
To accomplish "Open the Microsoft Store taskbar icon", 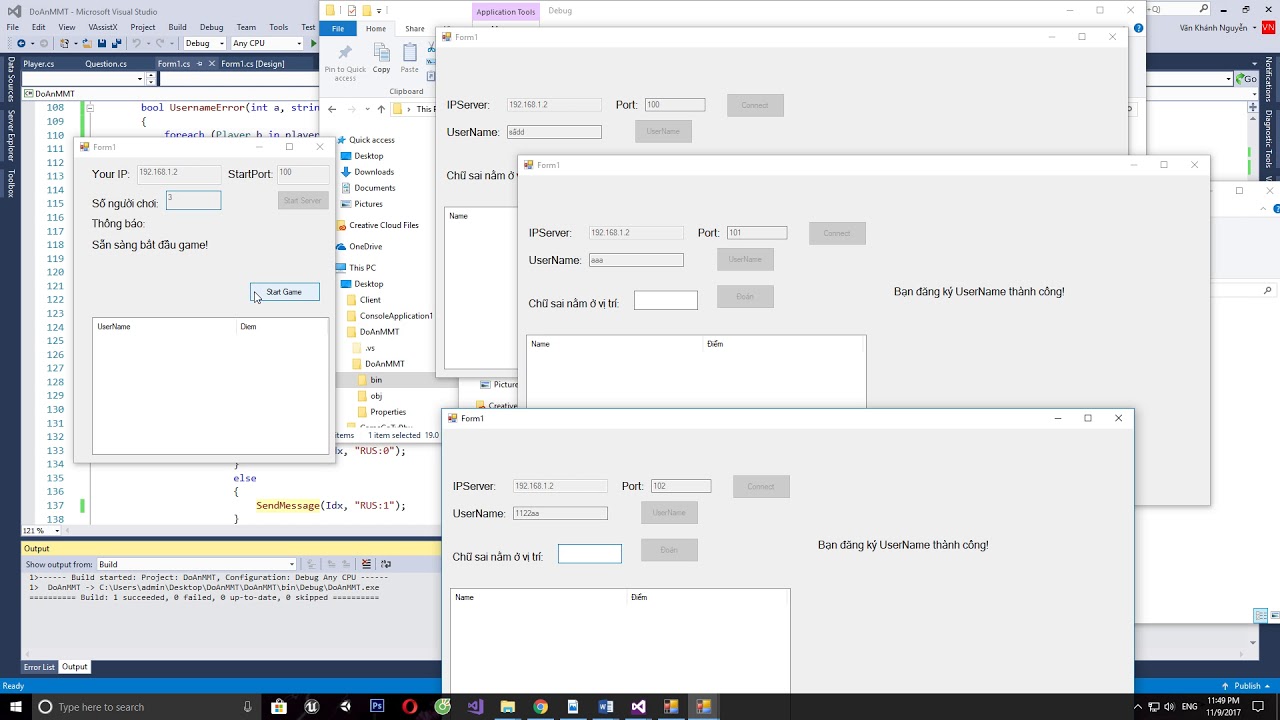I will [x=279, y=707].
